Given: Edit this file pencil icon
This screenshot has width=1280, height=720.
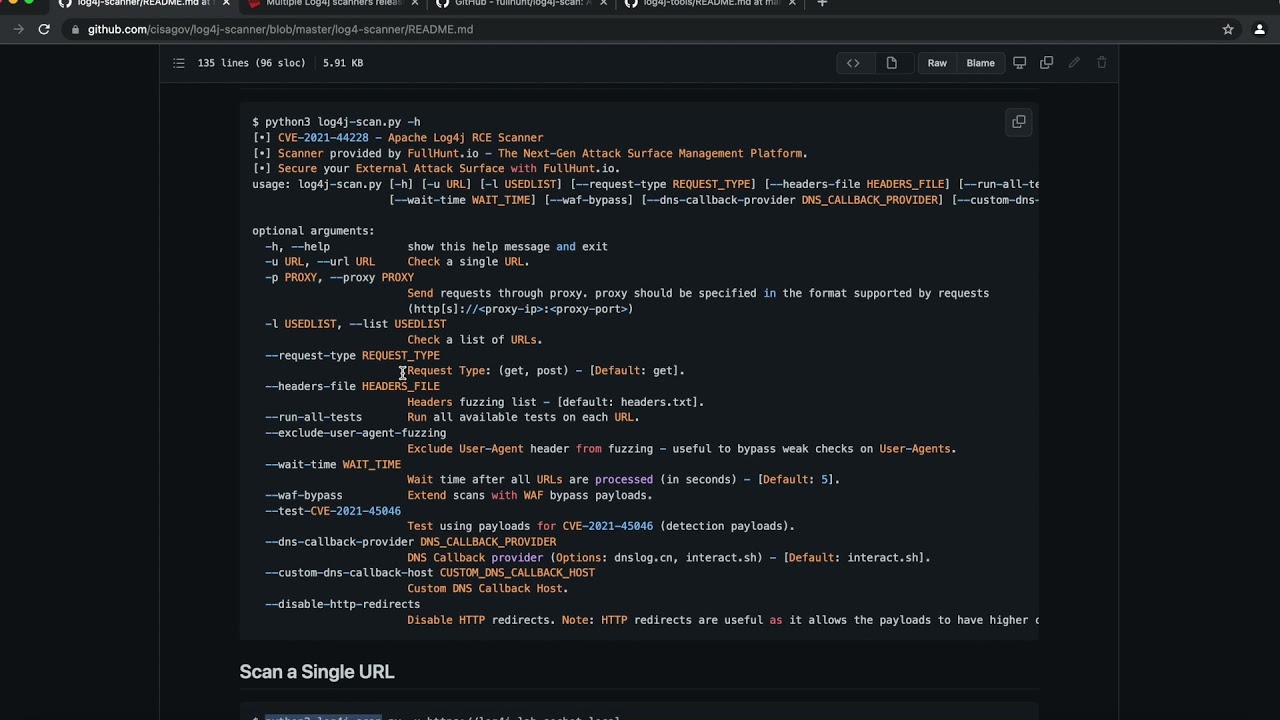Looking at the screenshot, I should 1074,63.
